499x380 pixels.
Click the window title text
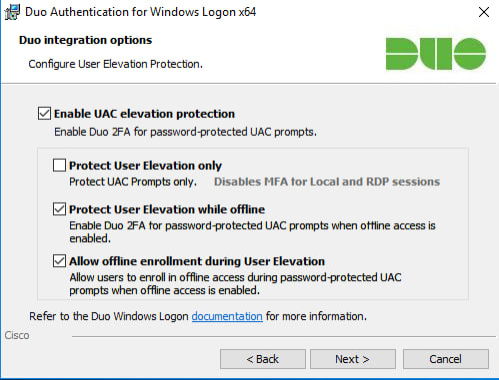140,12
